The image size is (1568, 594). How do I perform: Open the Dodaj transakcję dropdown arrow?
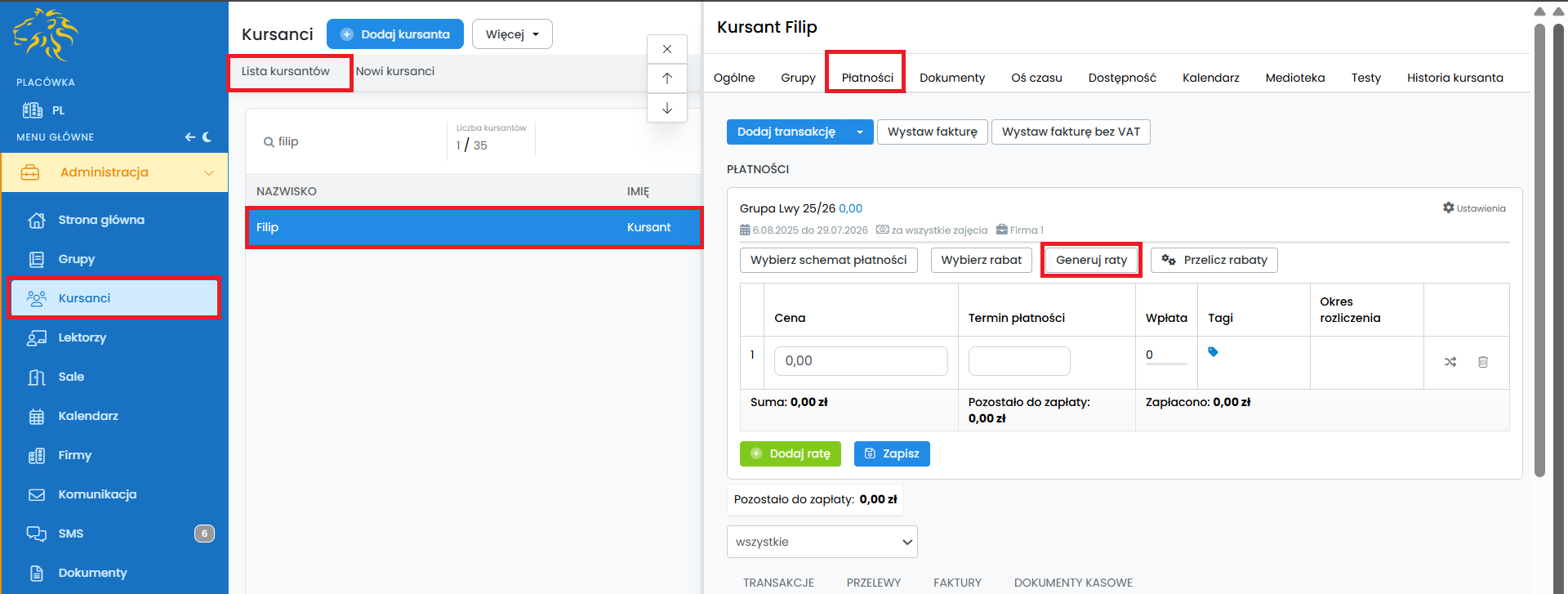860,132
